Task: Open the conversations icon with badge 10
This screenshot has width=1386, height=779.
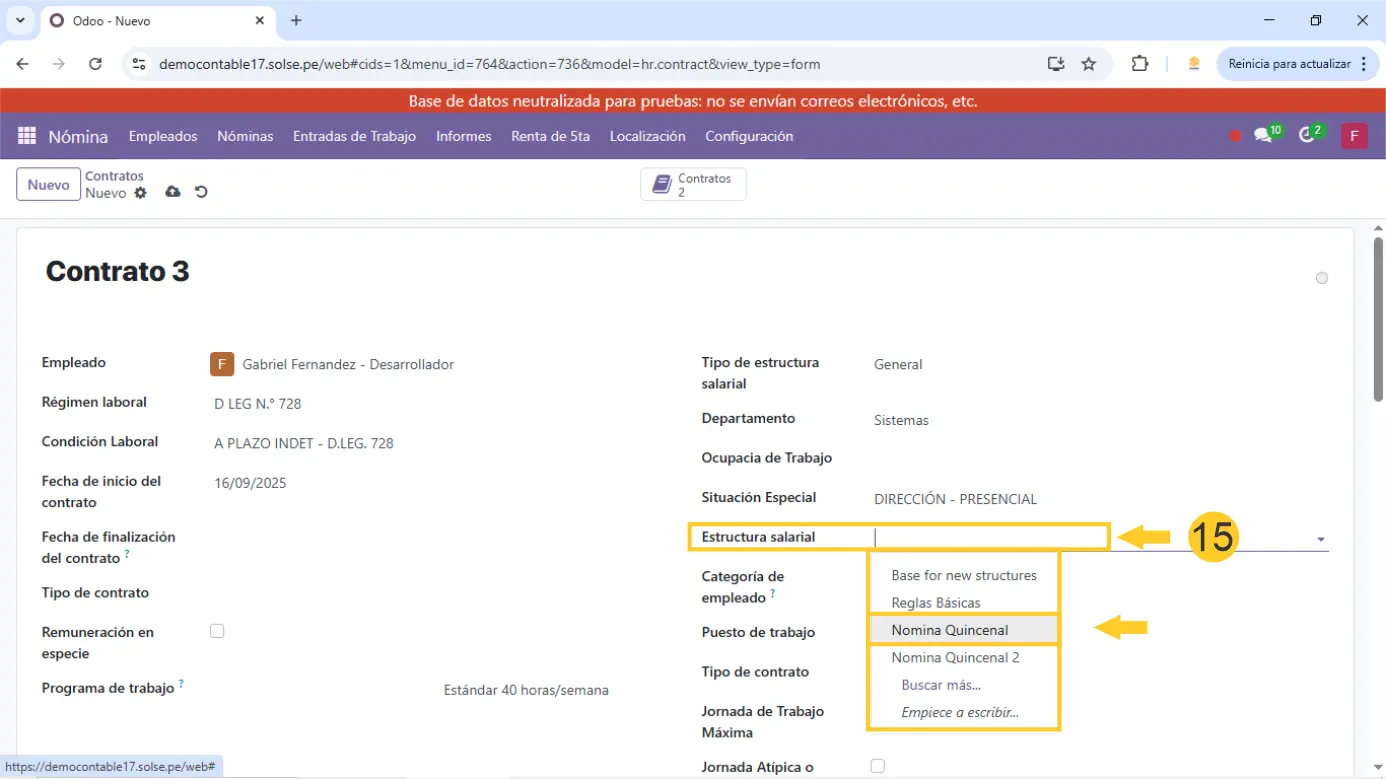Action: click(x=1264, y=136)
